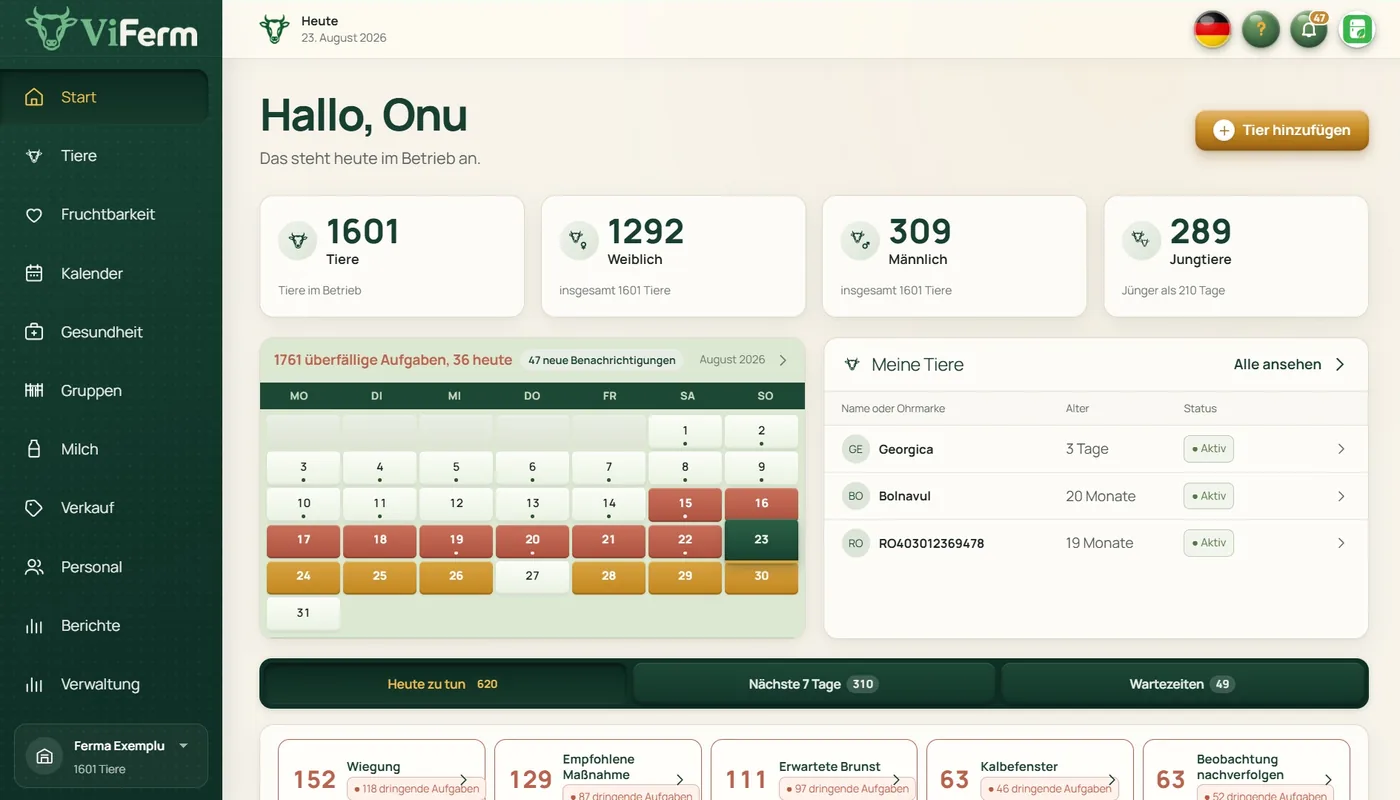
Task: Open the Gruppen sidebar item
Action: [105, 391]
